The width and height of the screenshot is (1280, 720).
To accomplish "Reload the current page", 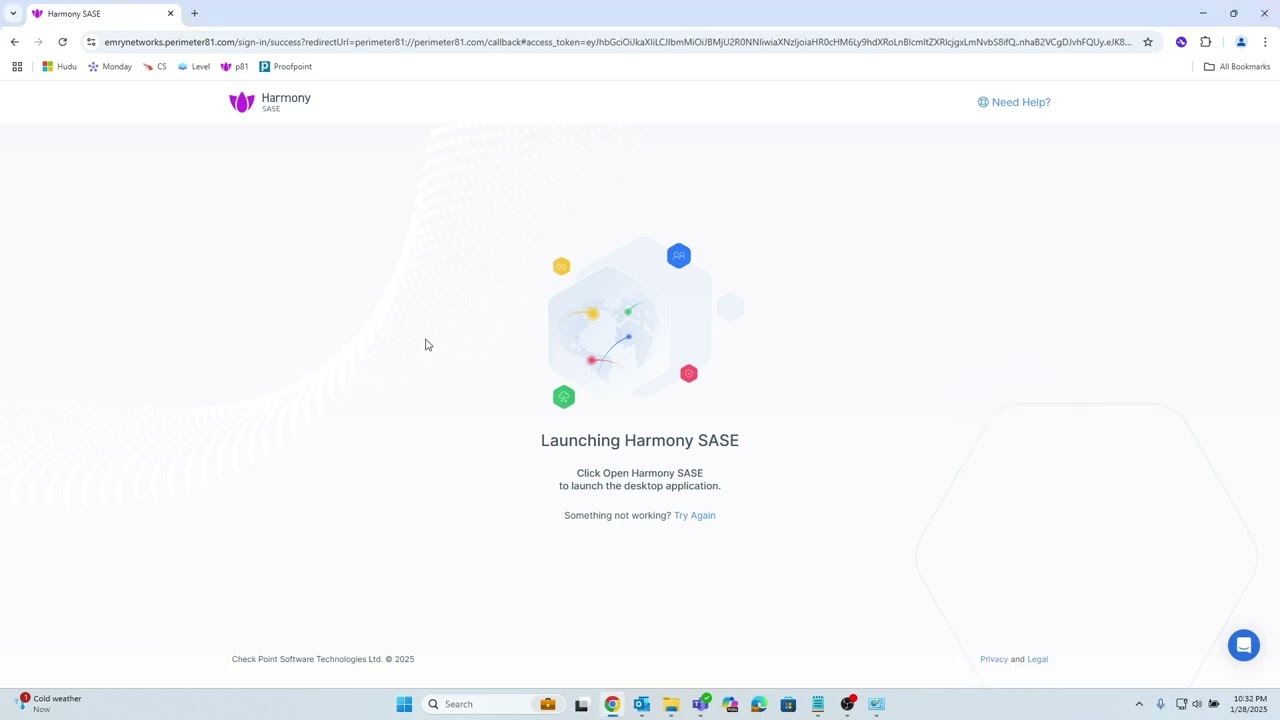I will [63, 42].
